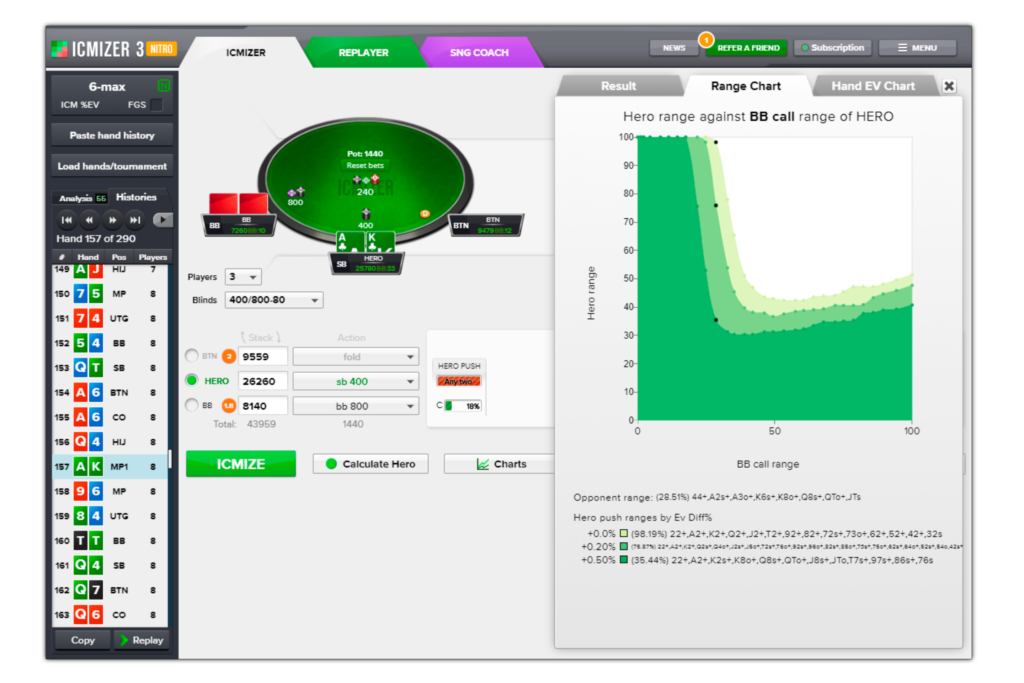This screenshot has height=683, width=1024.
Task: Open the BB bb 800 action dropdown
Action: [355, 406]
